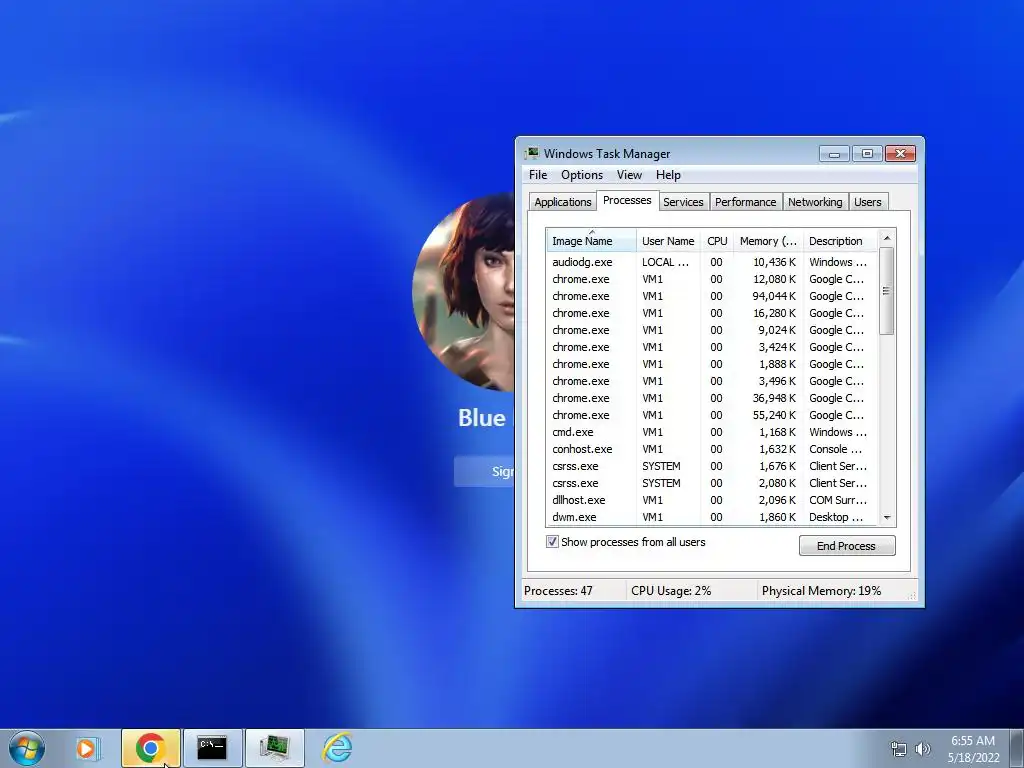Sort by CPU column header
Screen dimensions: 1024x768
tap(717, 240)
